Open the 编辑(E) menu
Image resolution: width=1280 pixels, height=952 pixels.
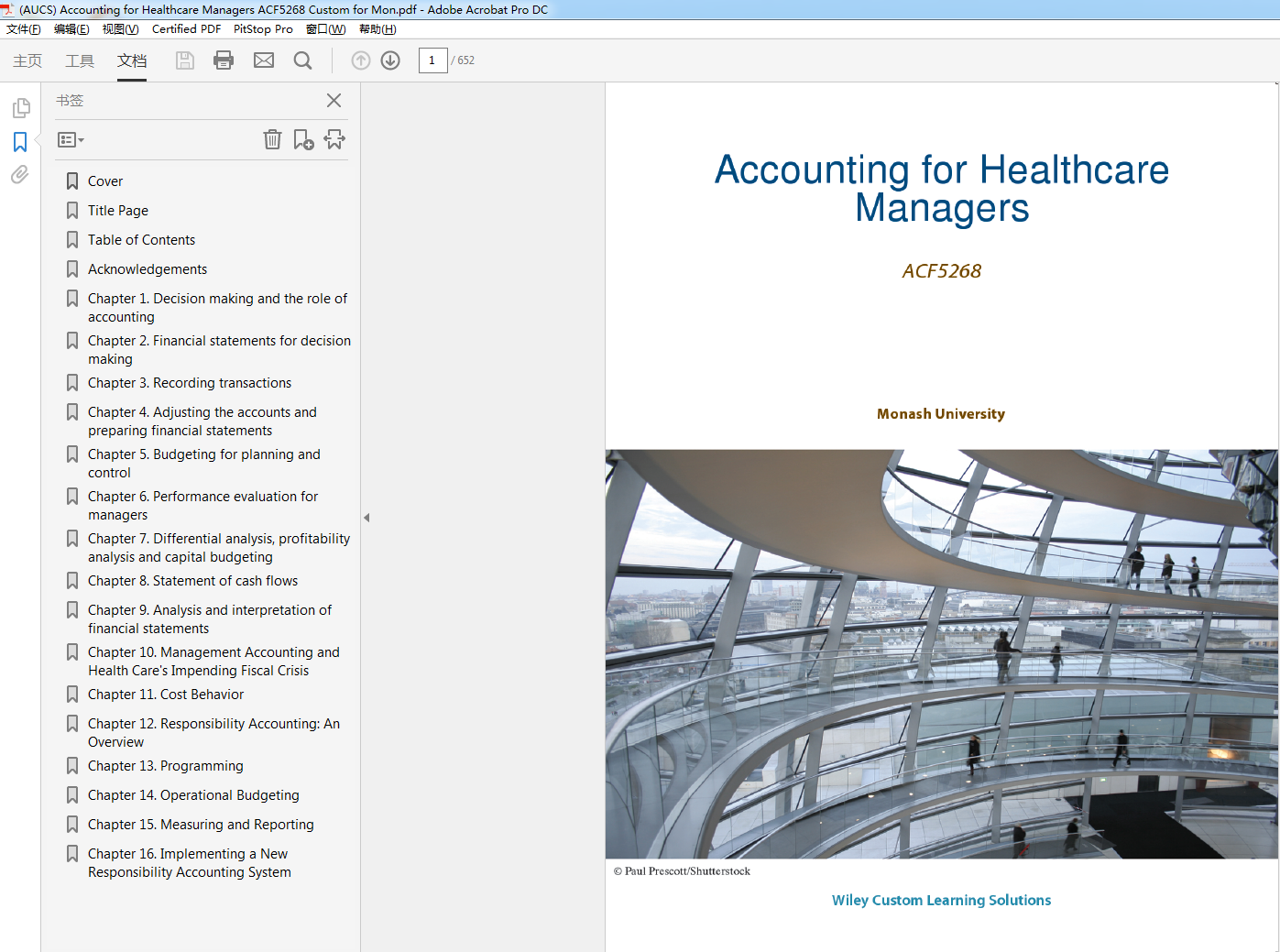click(71, 29)
